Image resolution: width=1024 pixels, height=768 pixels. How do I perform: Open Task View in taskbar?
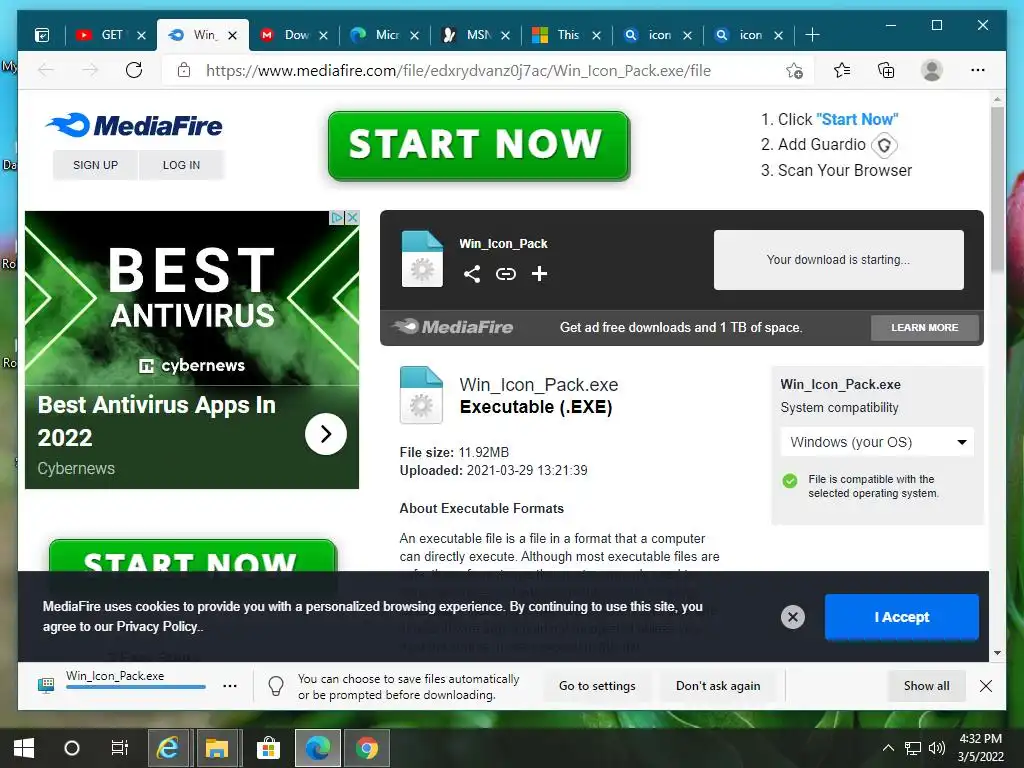coord(120,748)
